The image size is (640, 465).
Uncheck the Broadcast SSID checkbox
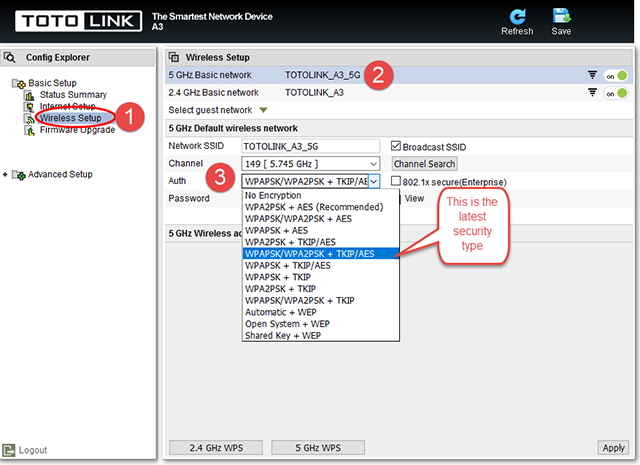396,146
